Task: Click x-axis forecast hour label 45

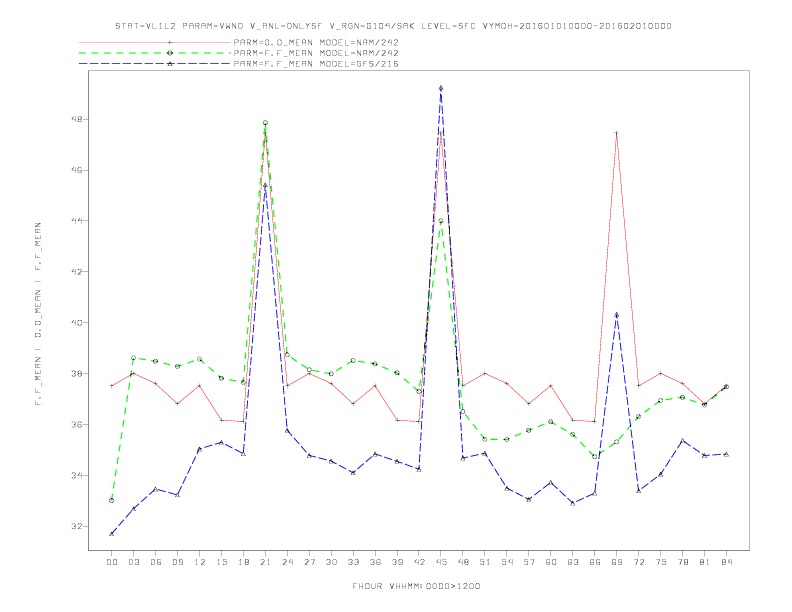Action: click(x=441, y=562)
